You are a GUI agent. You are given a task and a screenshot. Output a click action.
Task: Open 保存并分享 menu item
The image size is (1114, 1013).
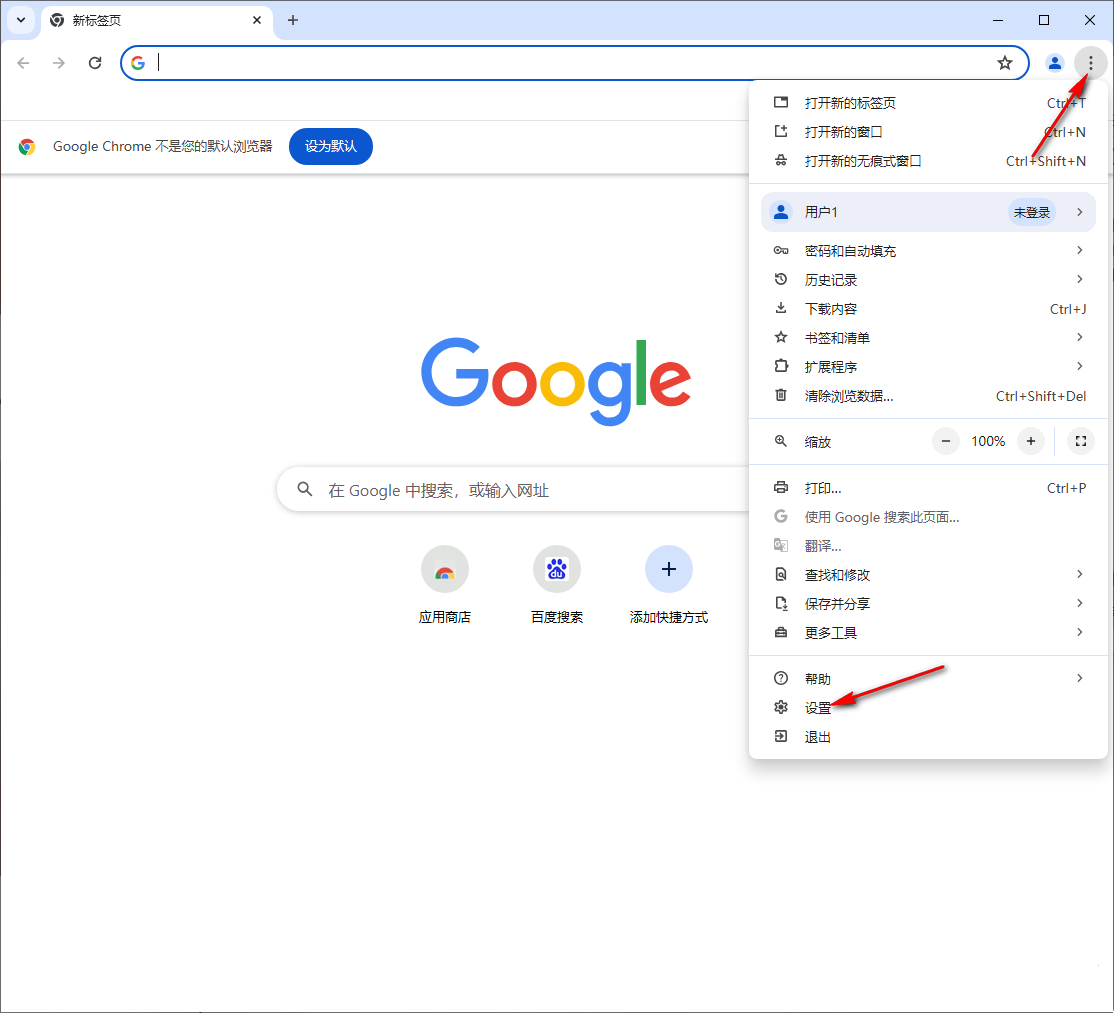(x=929, y=604)
